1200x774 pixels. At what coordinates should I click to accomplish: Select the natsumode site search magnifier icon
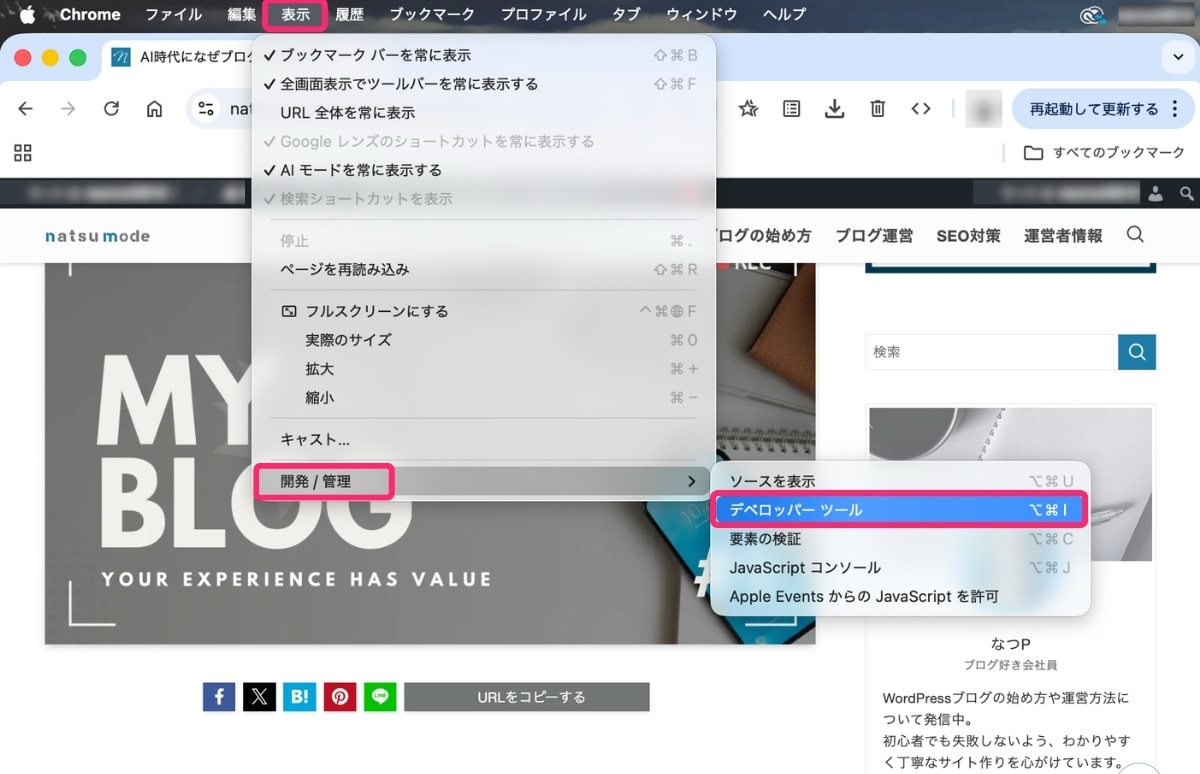(x=1135, y=235)
